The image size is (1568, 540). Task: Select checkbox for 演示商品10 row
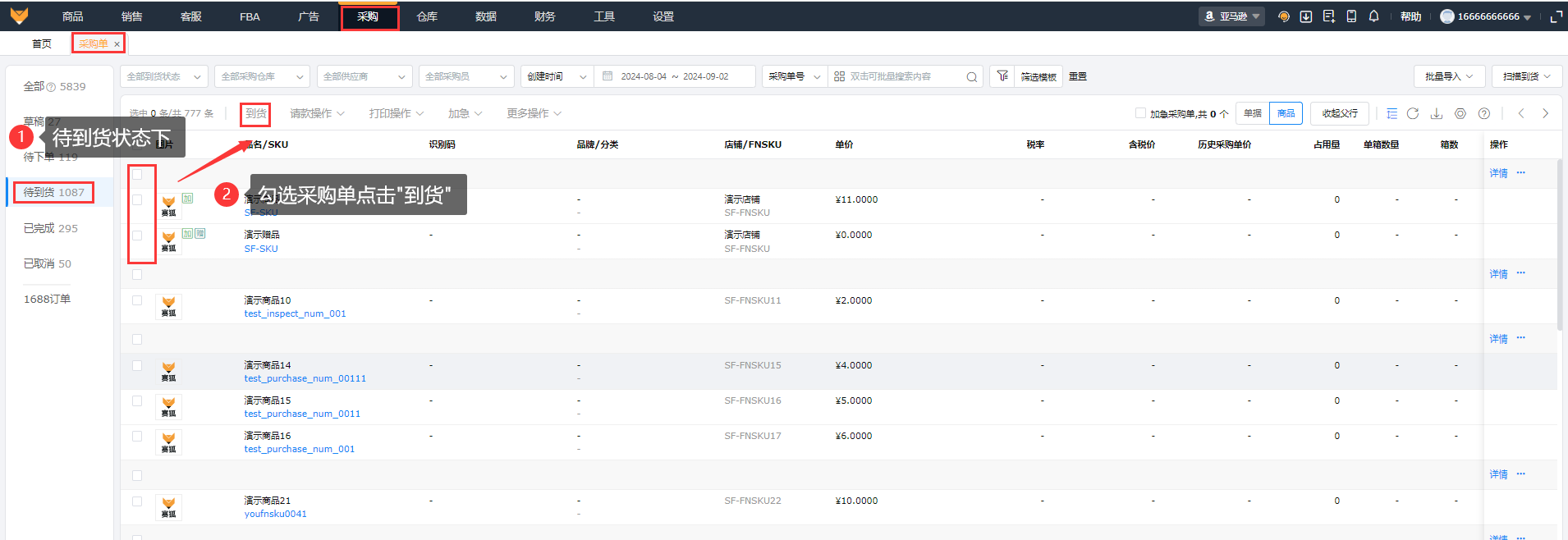click(x=137, y=300)
